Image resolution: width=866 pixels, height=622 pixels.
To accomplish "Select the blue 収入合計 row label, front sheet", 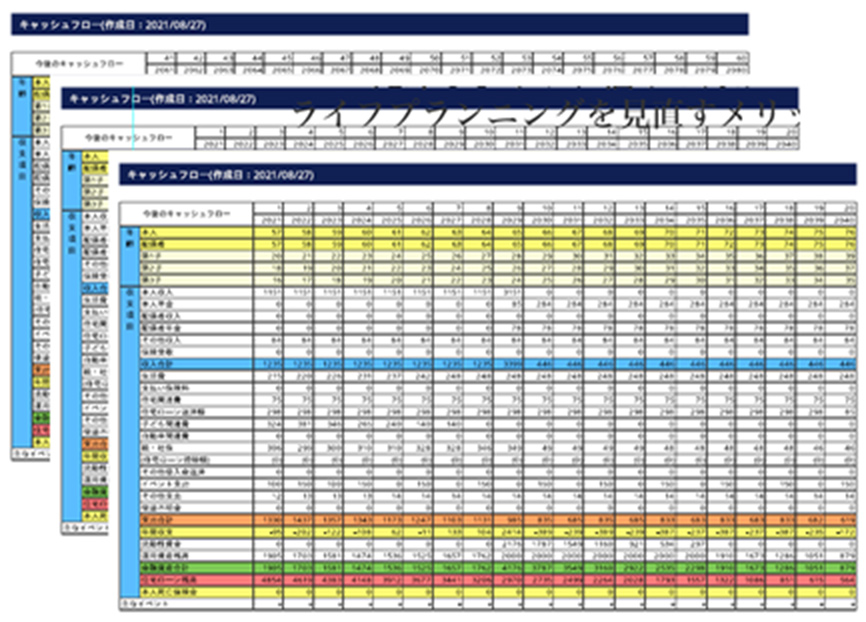I will coord(196,364).
